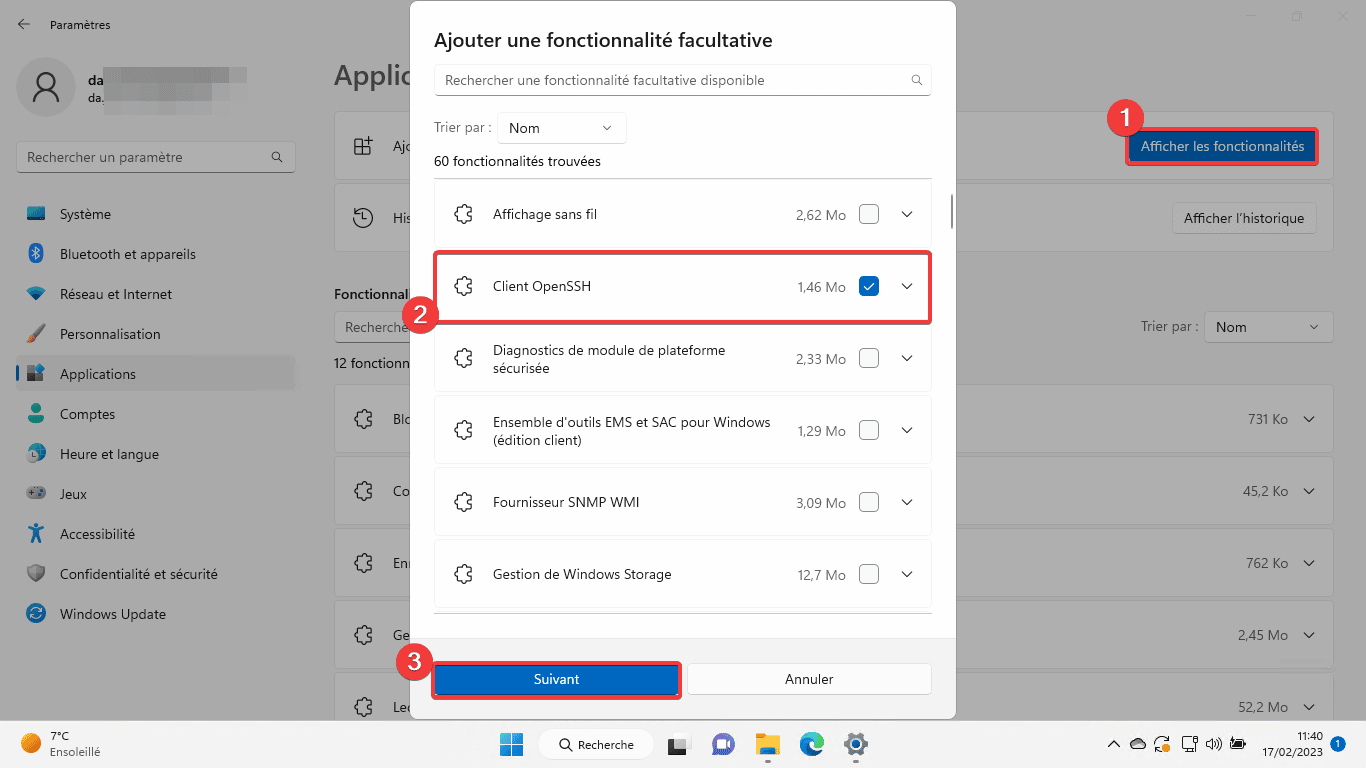The image size is (1366, 768).
Task: Click the Afficher l'historique button
Action: coord(1243,218)
